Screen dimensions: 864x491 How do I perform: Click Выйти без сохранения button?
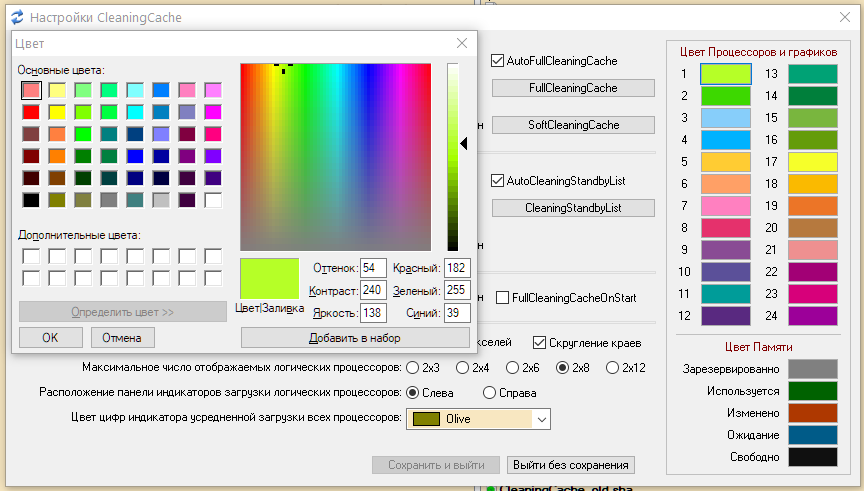571,465
